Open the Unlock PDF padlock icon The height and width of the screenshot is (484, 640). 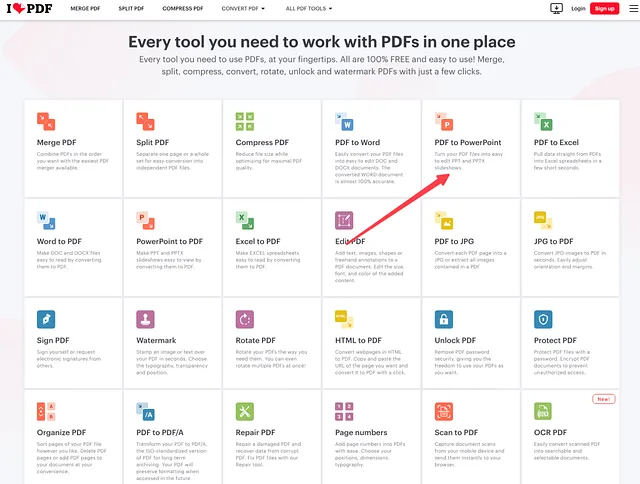click(444, 319)
